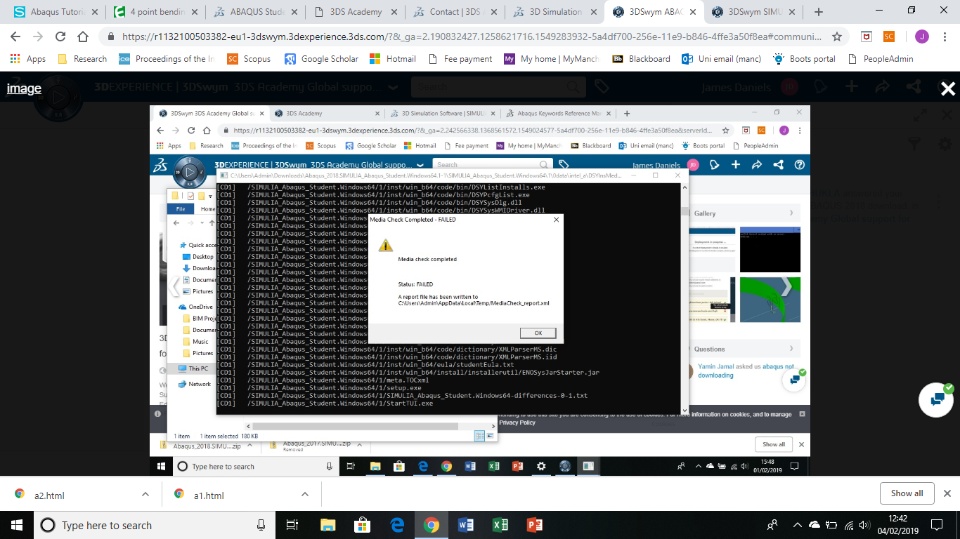Click the 'image' title label of the overlay
This screenshot has width=960, height=539.
tap(24, 88)
